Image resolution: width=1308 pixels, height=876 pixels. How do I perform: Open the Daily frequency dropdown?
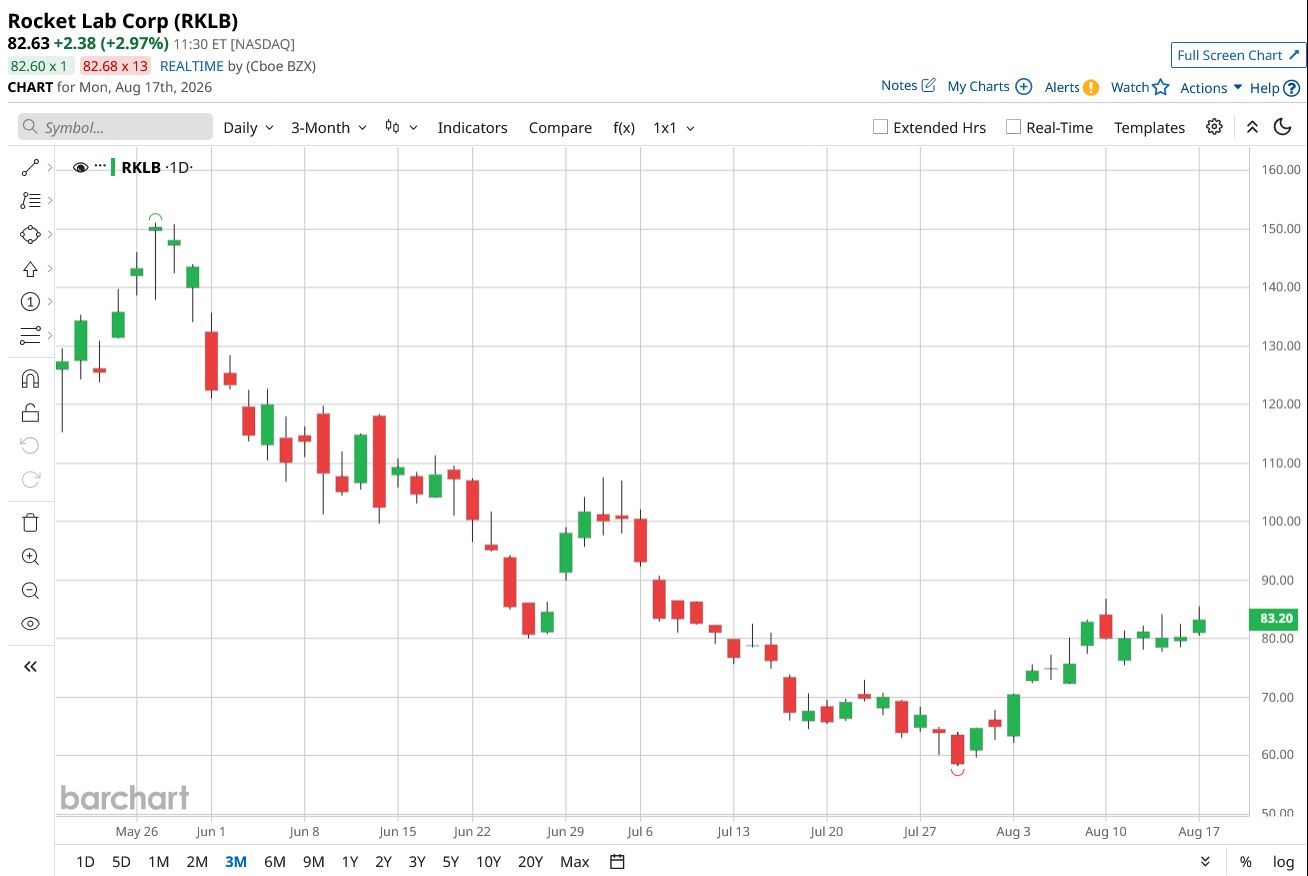[x=248, y=127]
